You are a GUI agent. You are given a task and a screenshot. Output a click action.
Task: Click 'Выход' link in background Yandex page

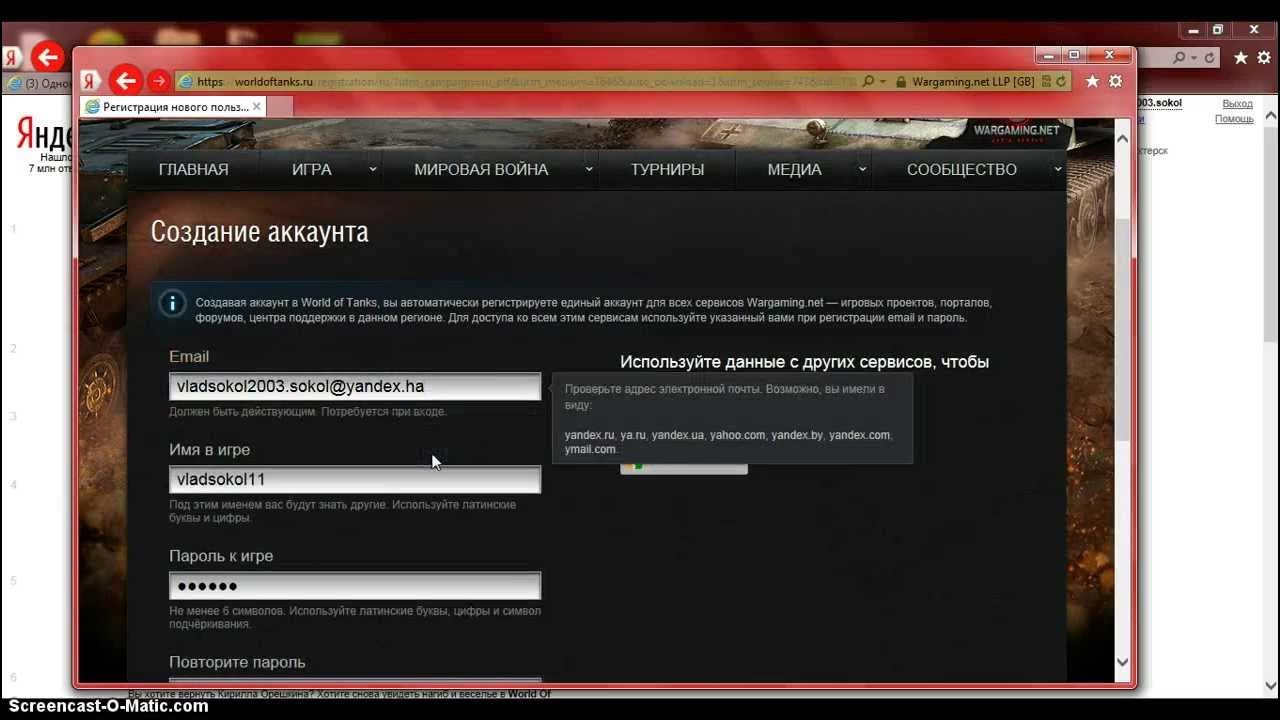click(1238, 104)
